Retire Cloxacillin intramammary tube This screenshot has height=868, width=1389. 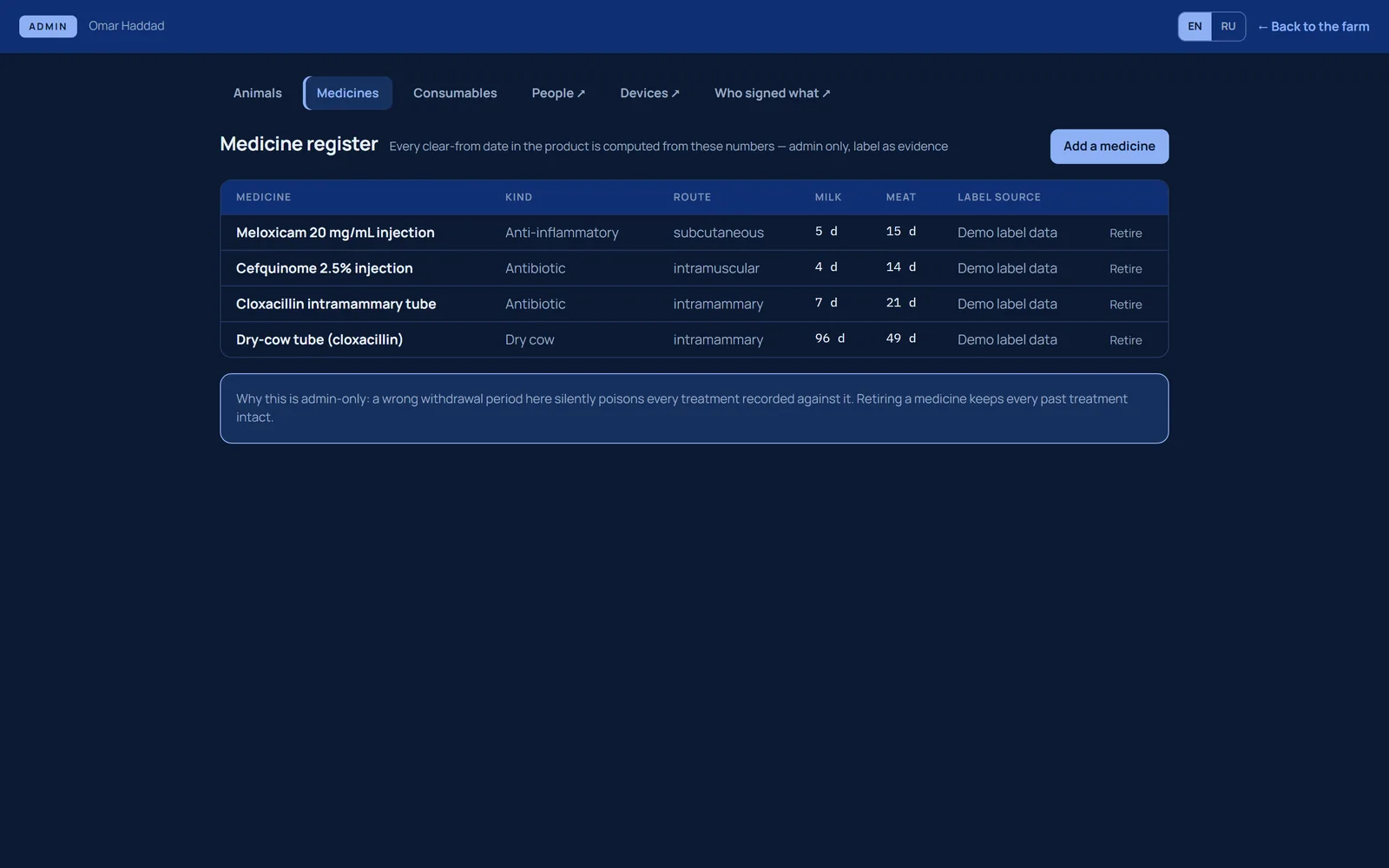tap(1125, 304)
